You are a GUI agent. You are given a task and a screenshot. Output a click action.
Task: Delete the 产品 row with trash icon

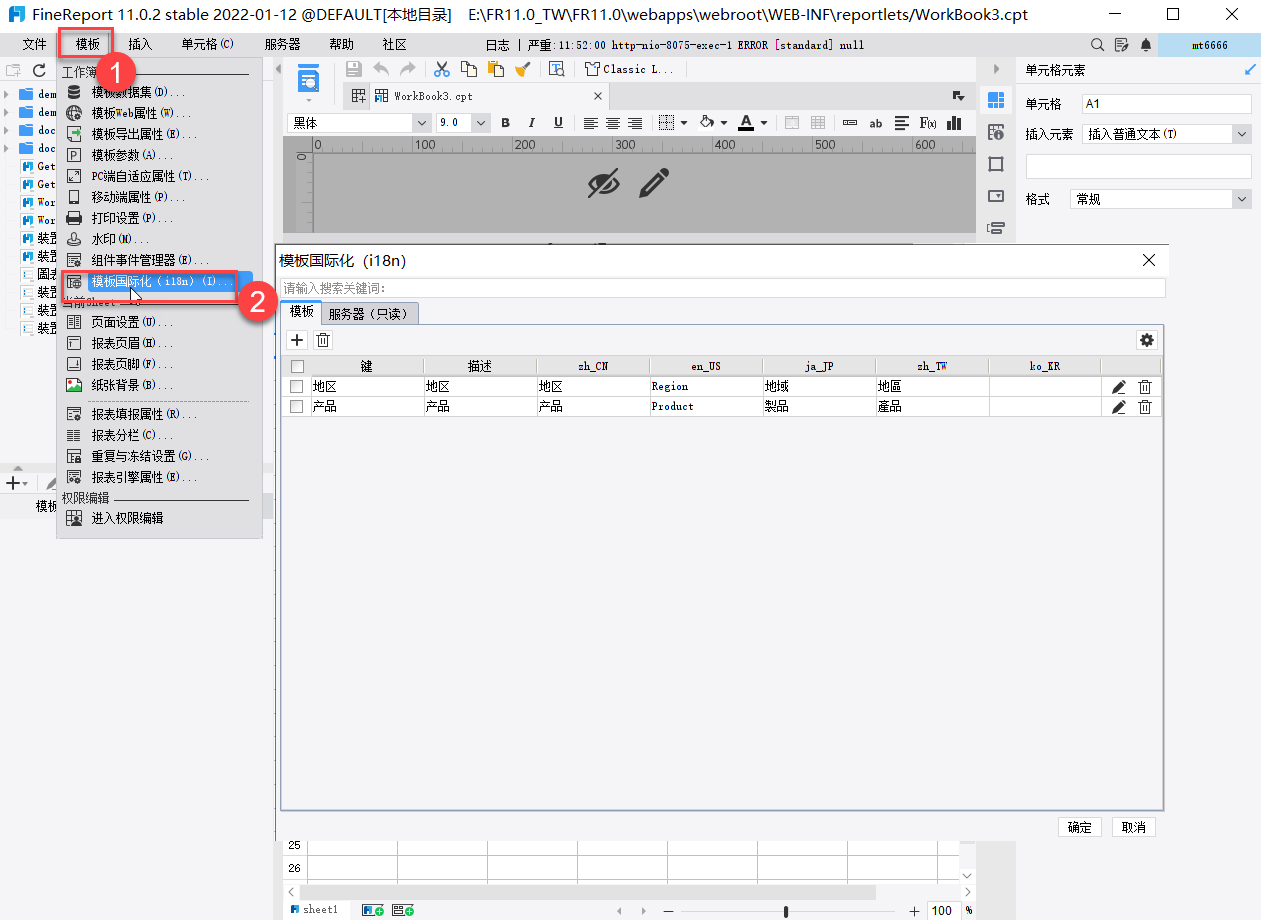click(1145, 407)
